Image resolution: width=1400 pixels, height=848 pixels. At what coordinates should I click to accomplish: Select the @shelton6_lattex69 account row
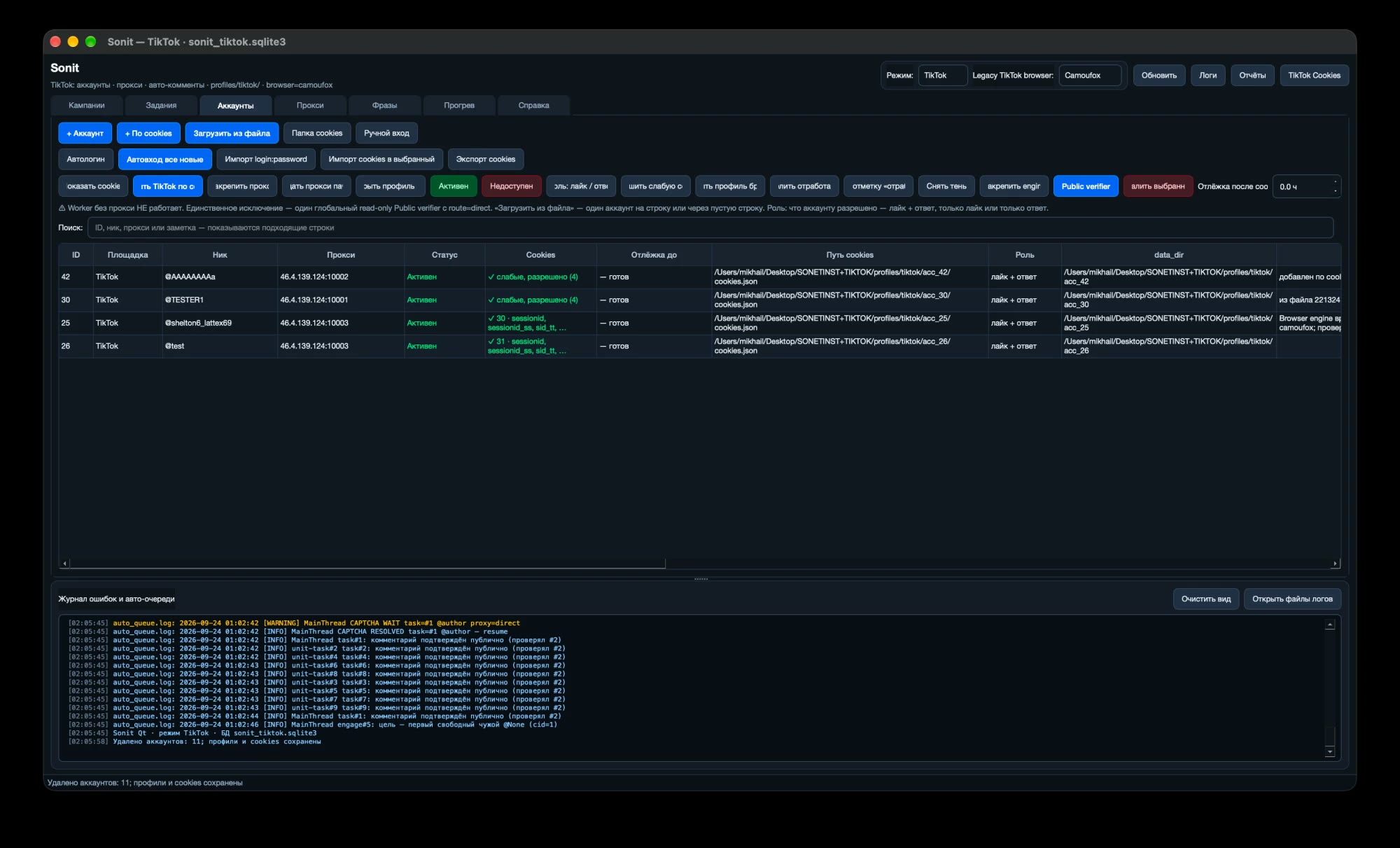point(700,323)
